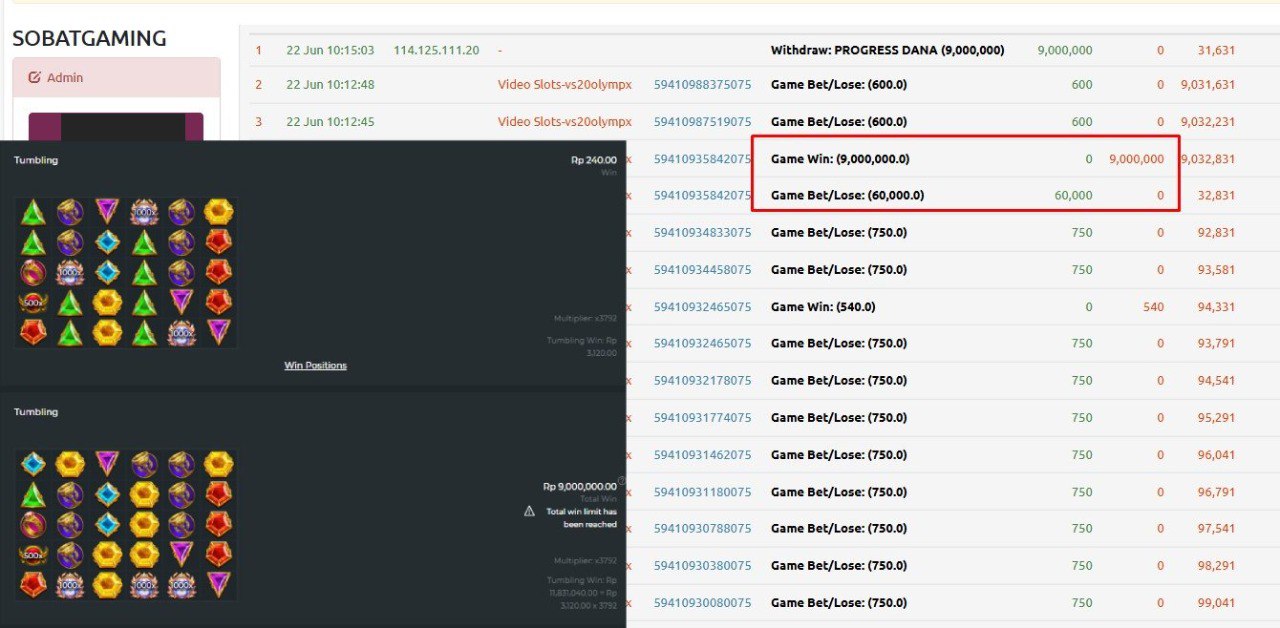The image size is (1280, 628).
Task: Click the Game Win: (9,000,000.0) entry
Action: pyautogui.click(x=840, y=159)
